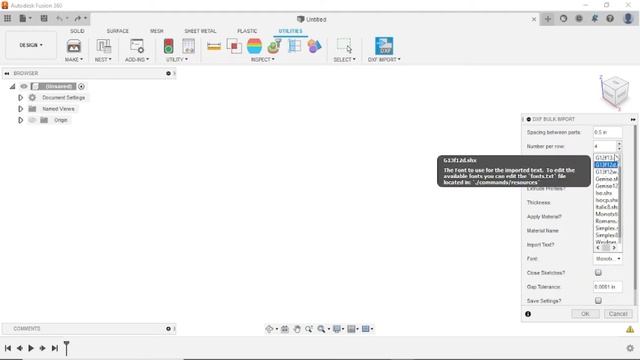Click the parameters table utility icon
Screen dimensions: 640x360
coord(189,46)
